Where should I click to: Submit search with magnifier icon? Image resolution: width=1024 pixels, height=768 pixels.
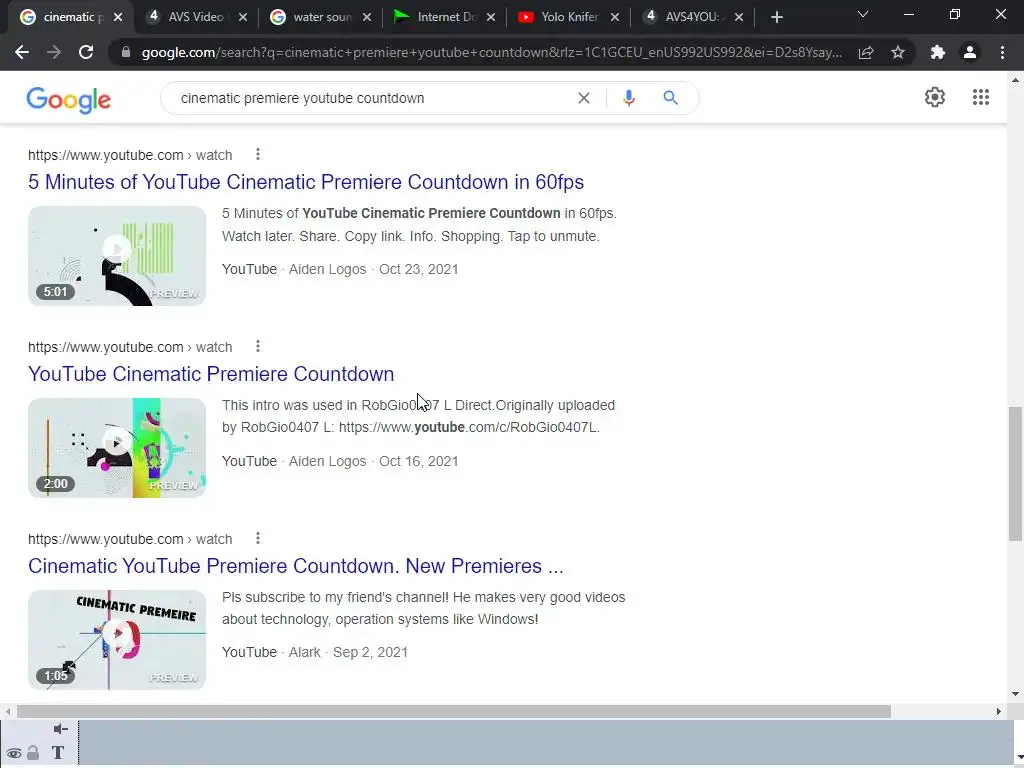(x=670, y=98)
